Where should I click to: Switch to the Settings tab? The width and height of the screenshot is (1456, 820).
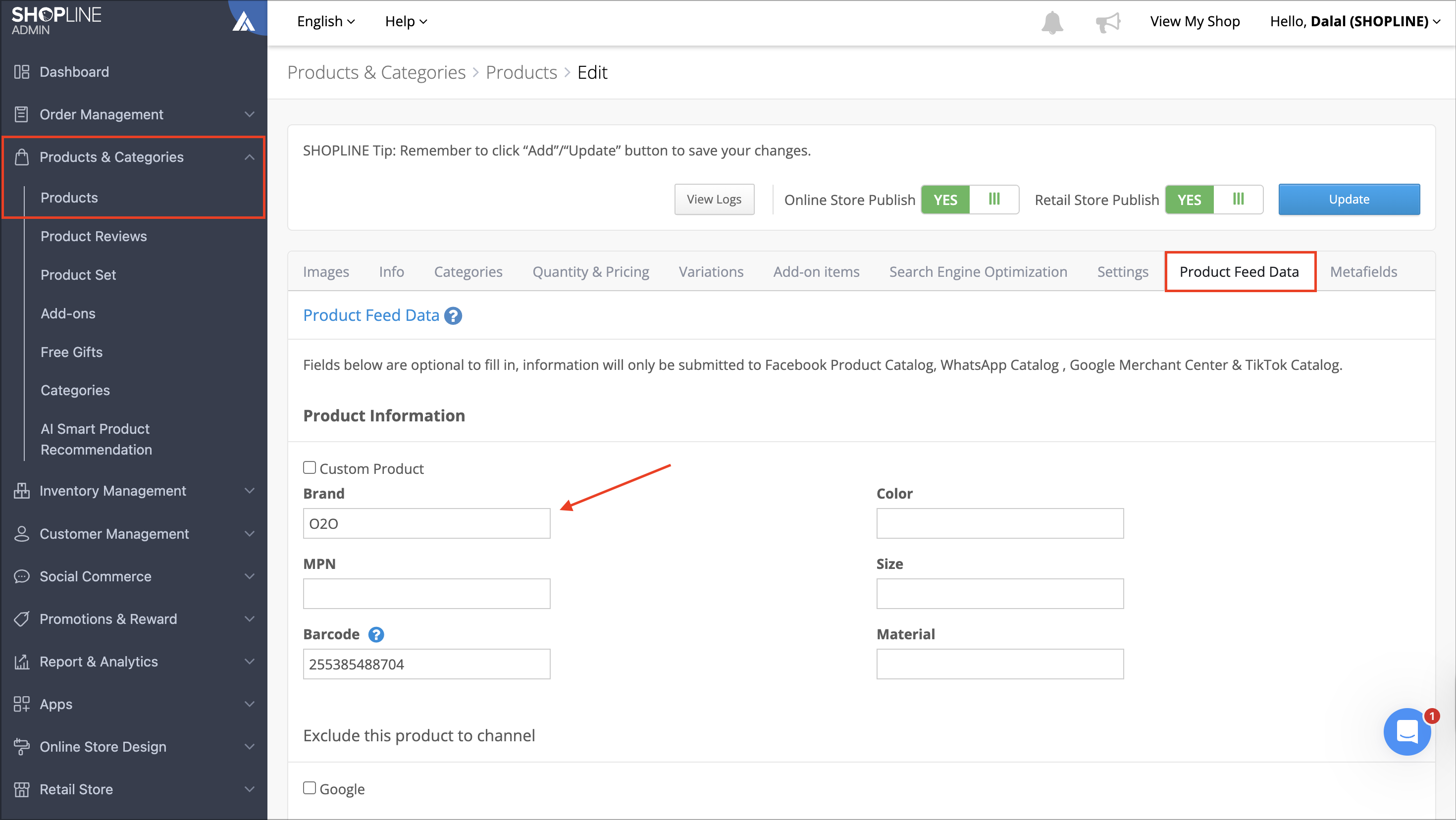click(1123, 272)
